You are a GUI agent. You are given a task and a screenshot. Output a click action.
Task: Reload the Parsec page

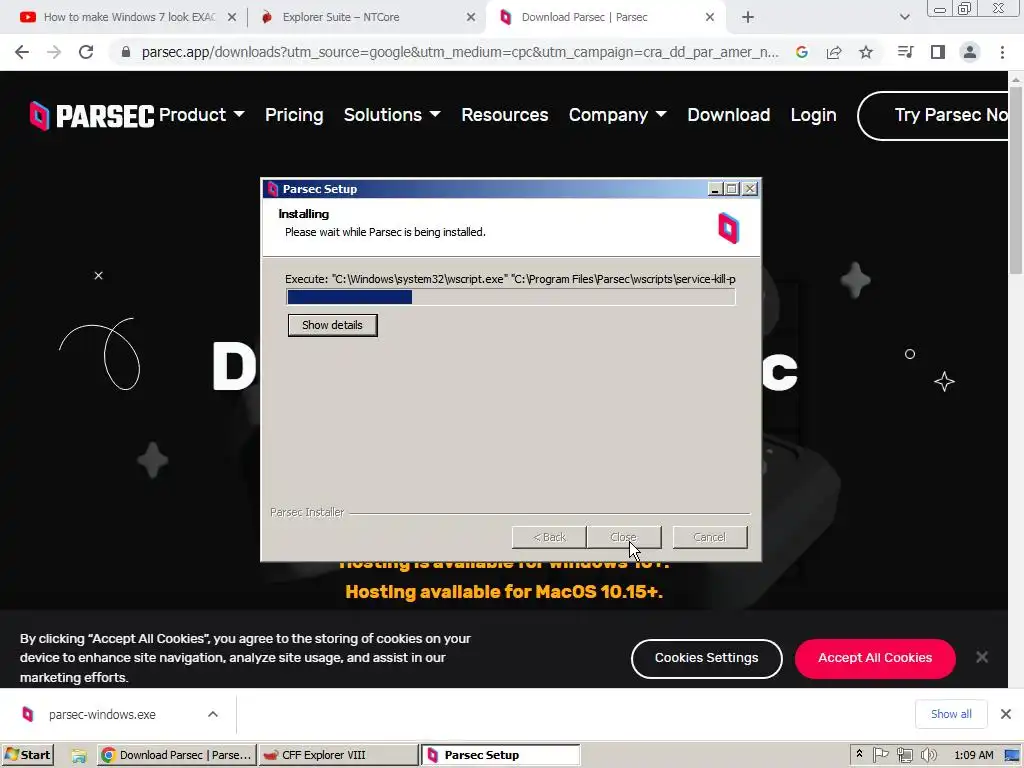pyautogui.click(x=86, y=52)
